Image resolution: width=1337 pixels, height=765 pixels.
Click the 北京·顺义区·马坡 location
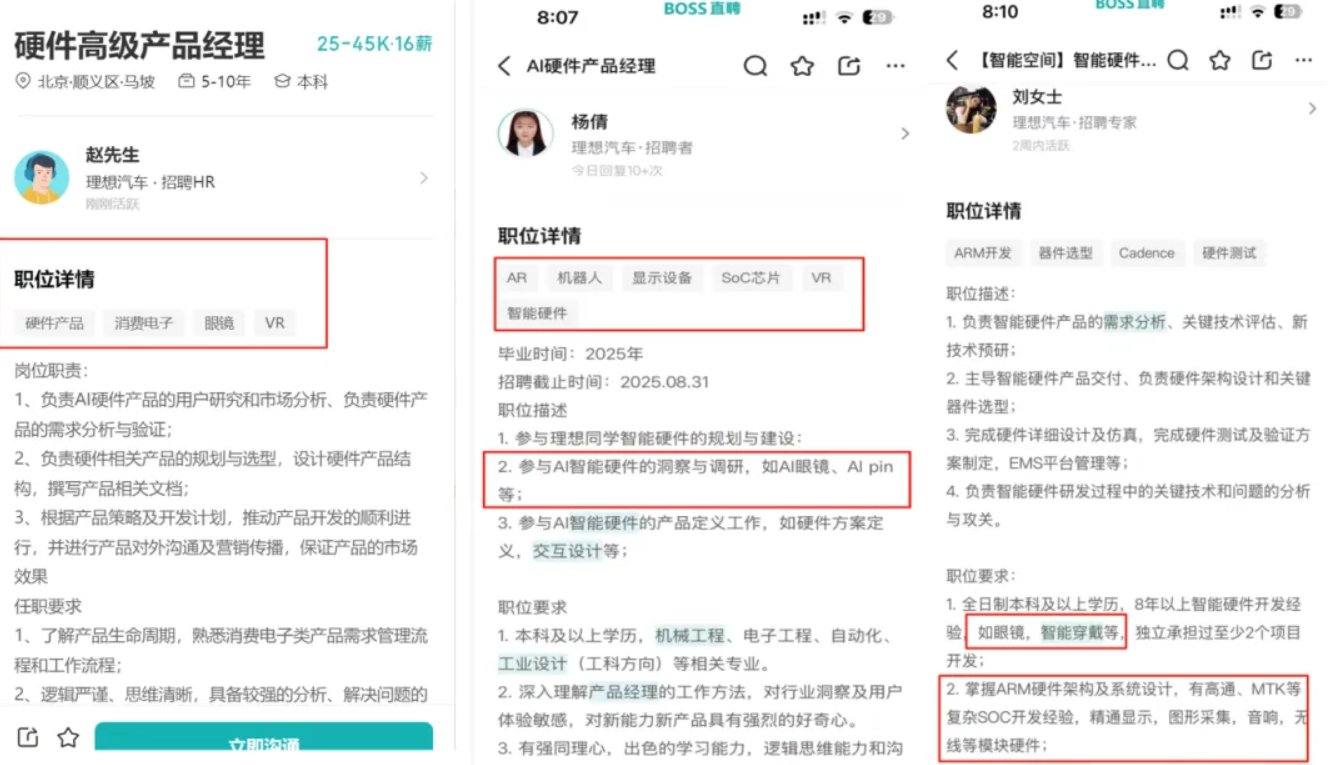pyautogui.click(x=86, y=82)
